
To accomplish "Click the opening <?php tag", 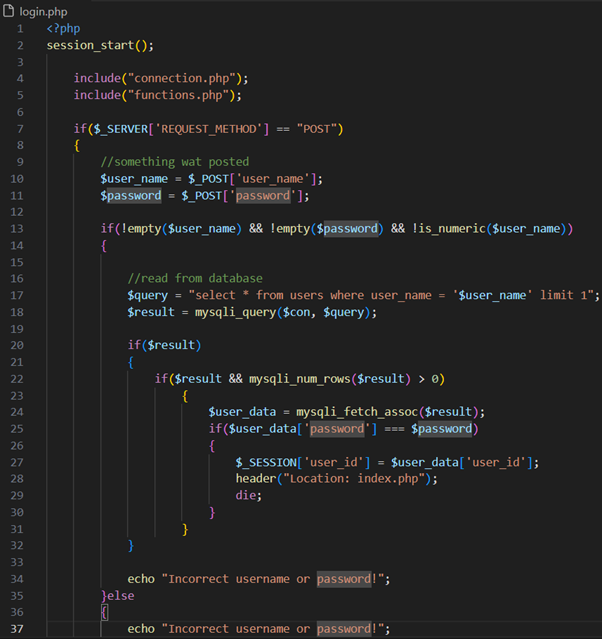I will (62, 28).
